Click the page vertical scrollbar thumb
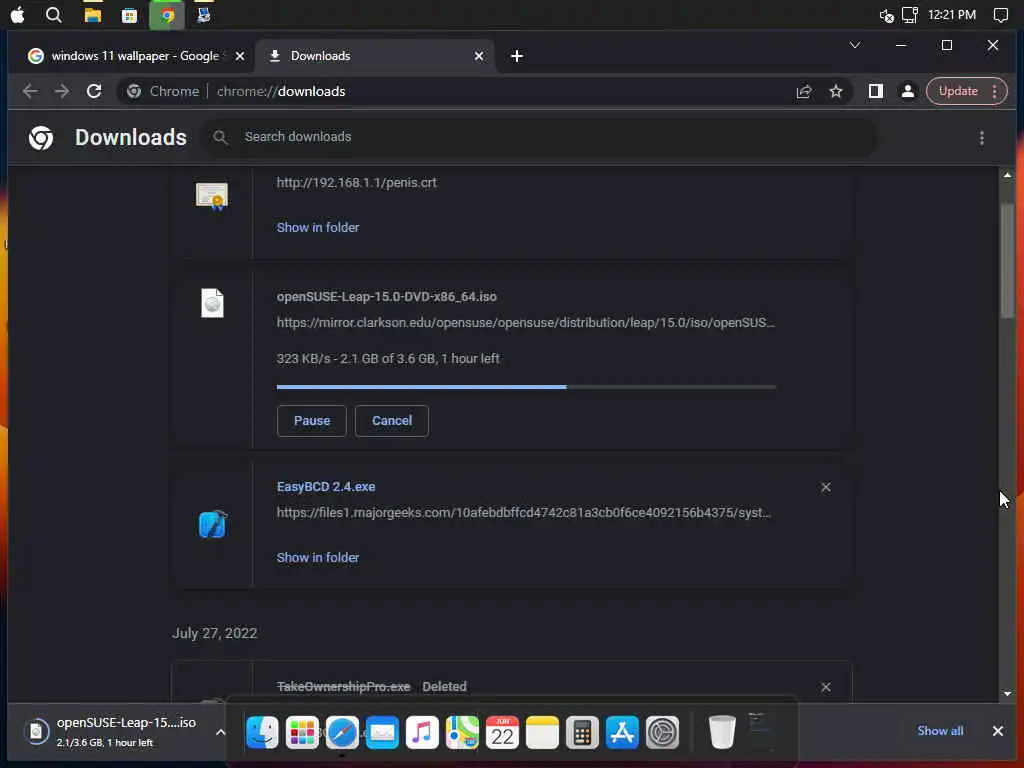The image size is (1024, 768). (x=1007, y=261)
